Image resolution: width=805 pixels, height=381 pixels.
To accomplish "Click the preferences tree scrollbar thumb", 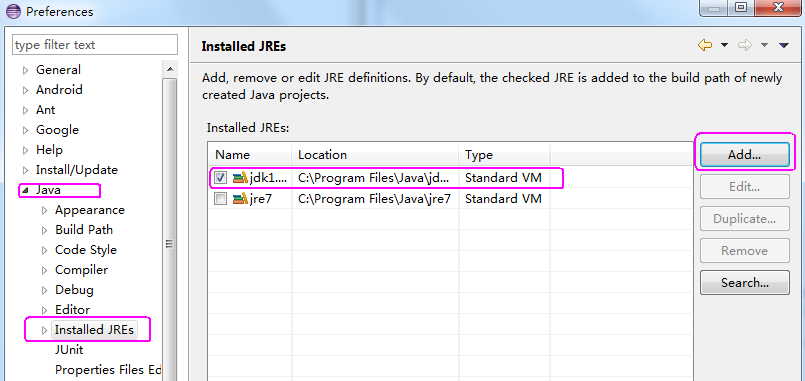I will [x=170, y=243].
